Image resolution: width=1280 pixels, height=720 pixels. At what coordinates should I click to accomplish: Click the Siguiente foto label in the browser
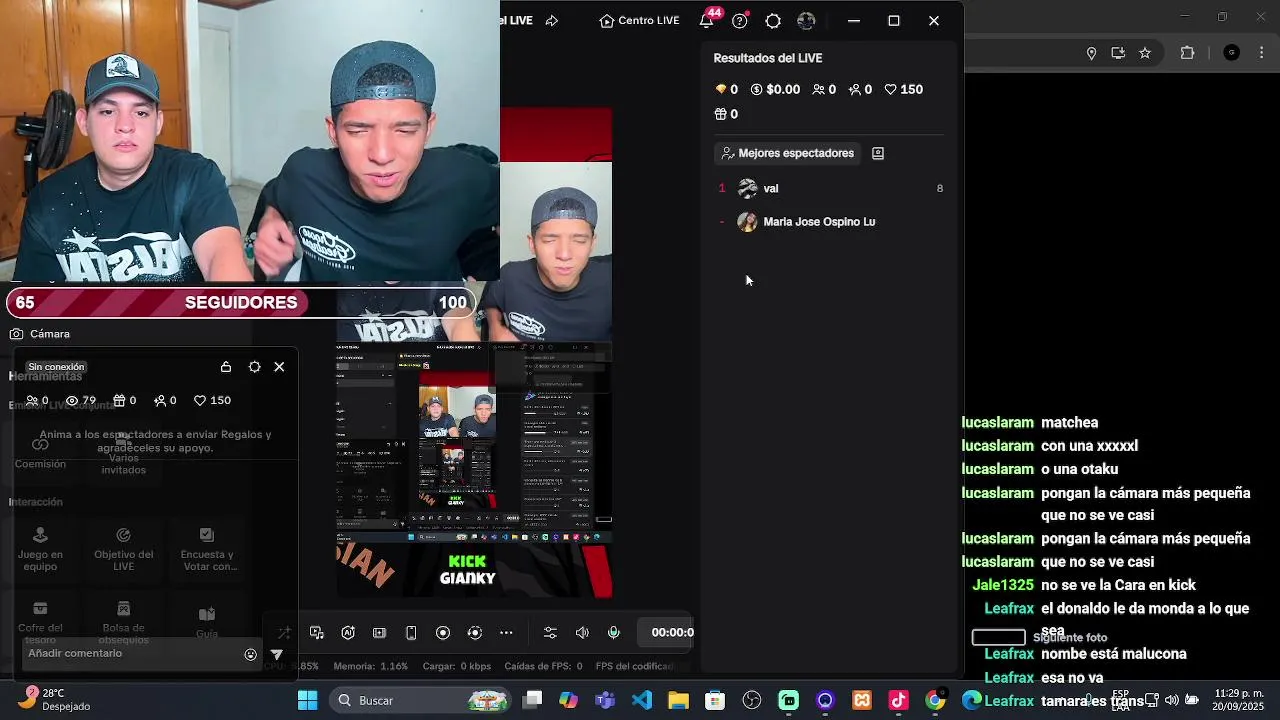click(x=1070, y=637)
